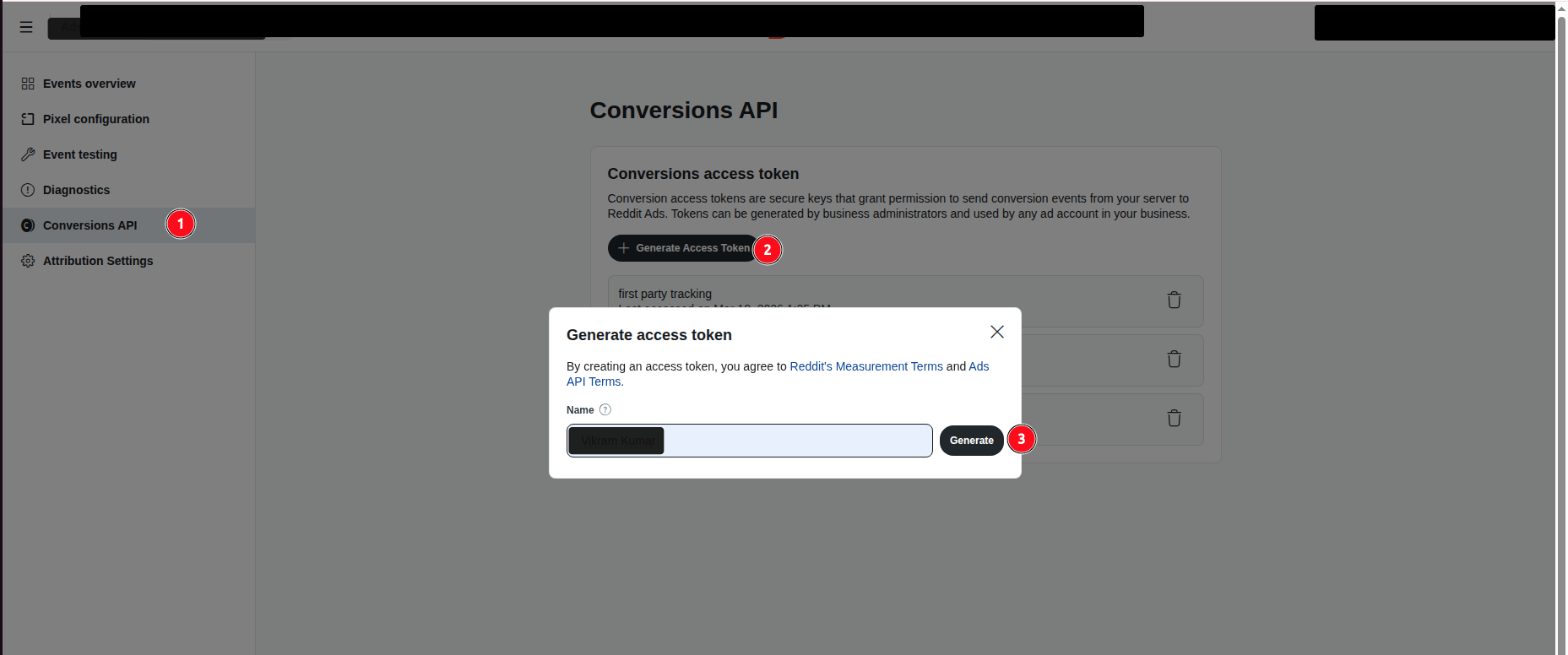Focus the token Name input field
The width and height of the screenshot is (1568, 655).
click(750, 441)
